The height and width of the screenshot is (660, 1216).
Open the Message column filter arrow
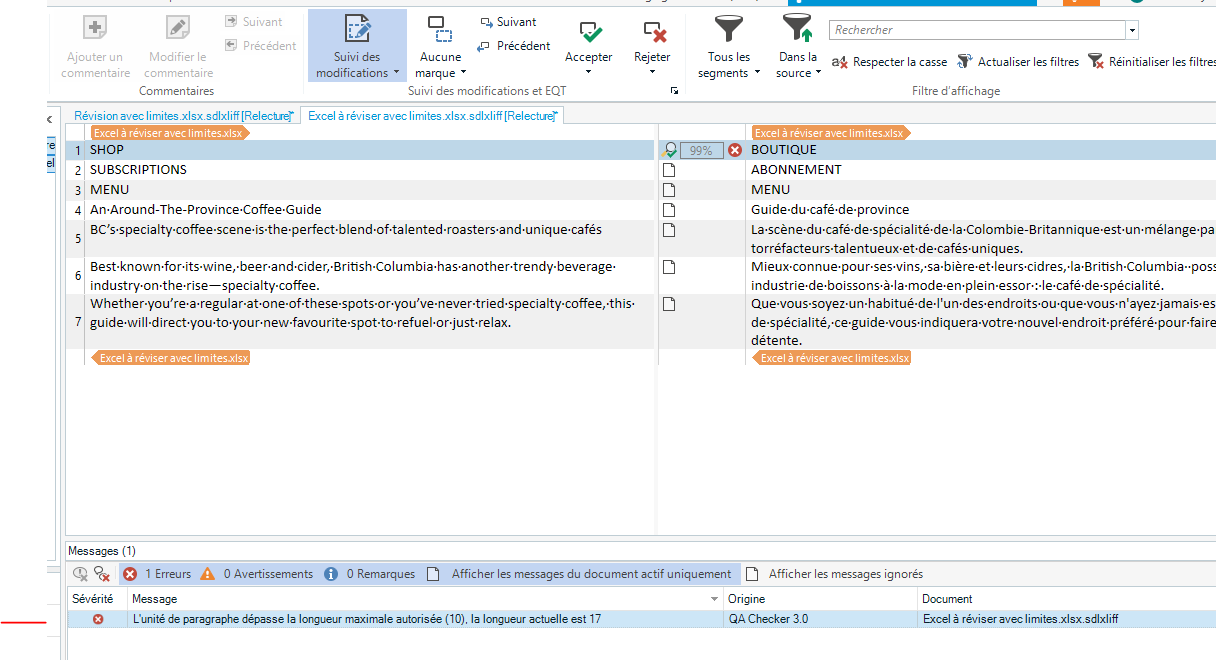coord(714,599)
